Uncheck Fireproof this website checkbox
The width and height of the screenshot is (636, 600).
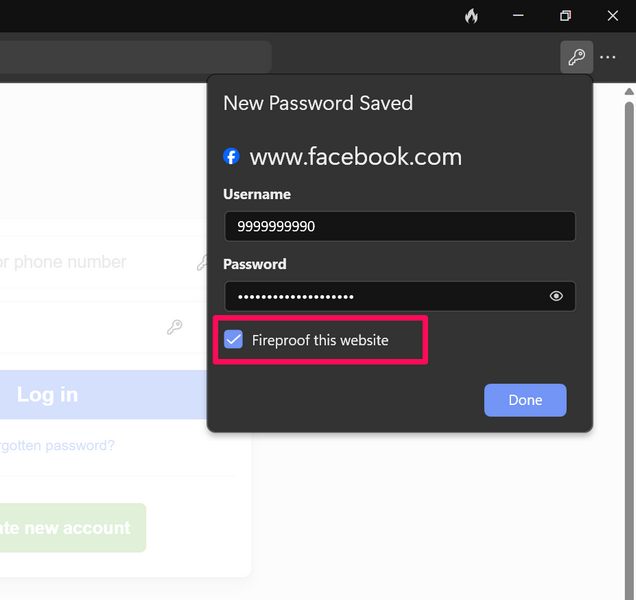tap(234, 340)
